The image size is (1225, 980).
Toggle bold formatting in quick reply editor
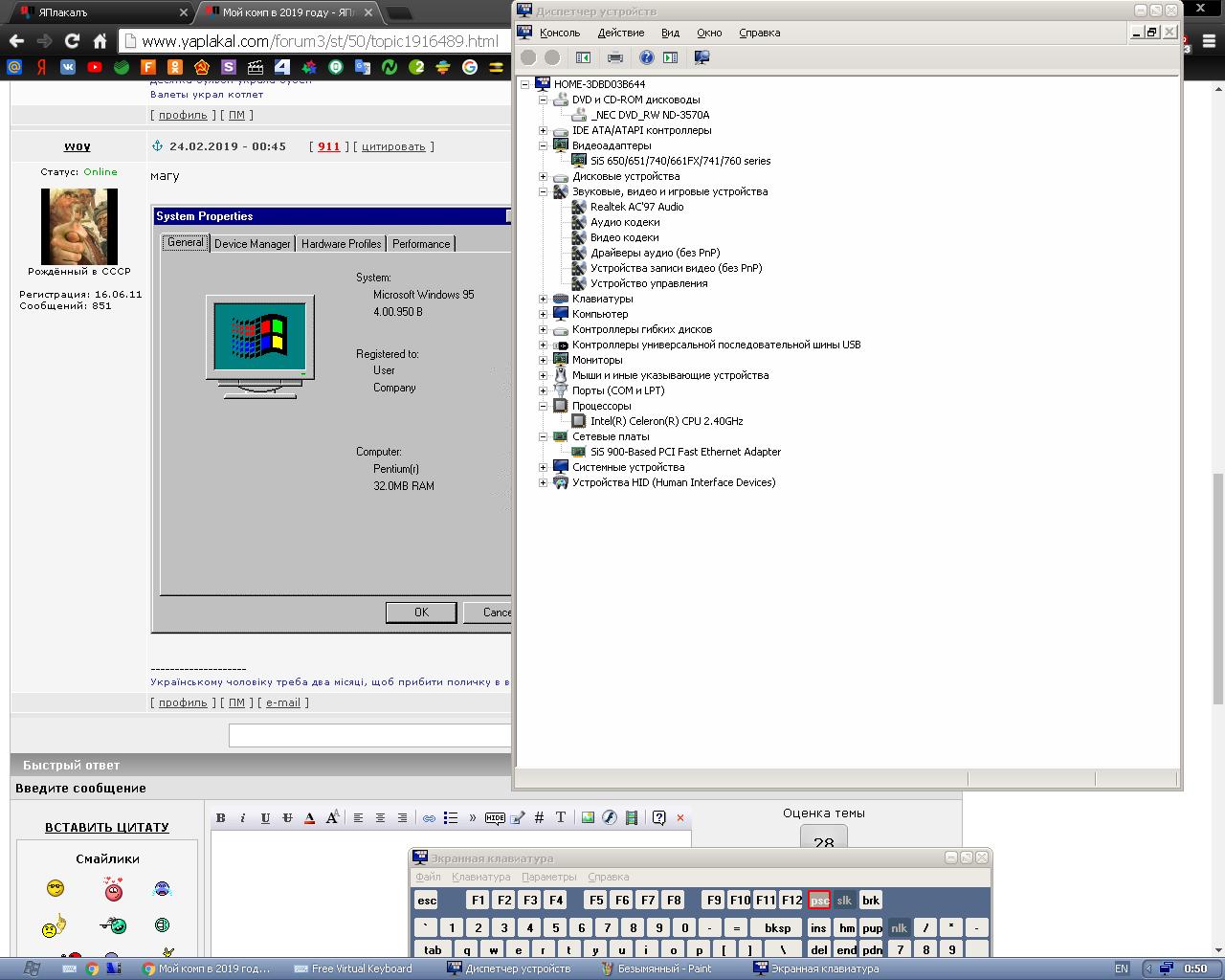point(221,817)
